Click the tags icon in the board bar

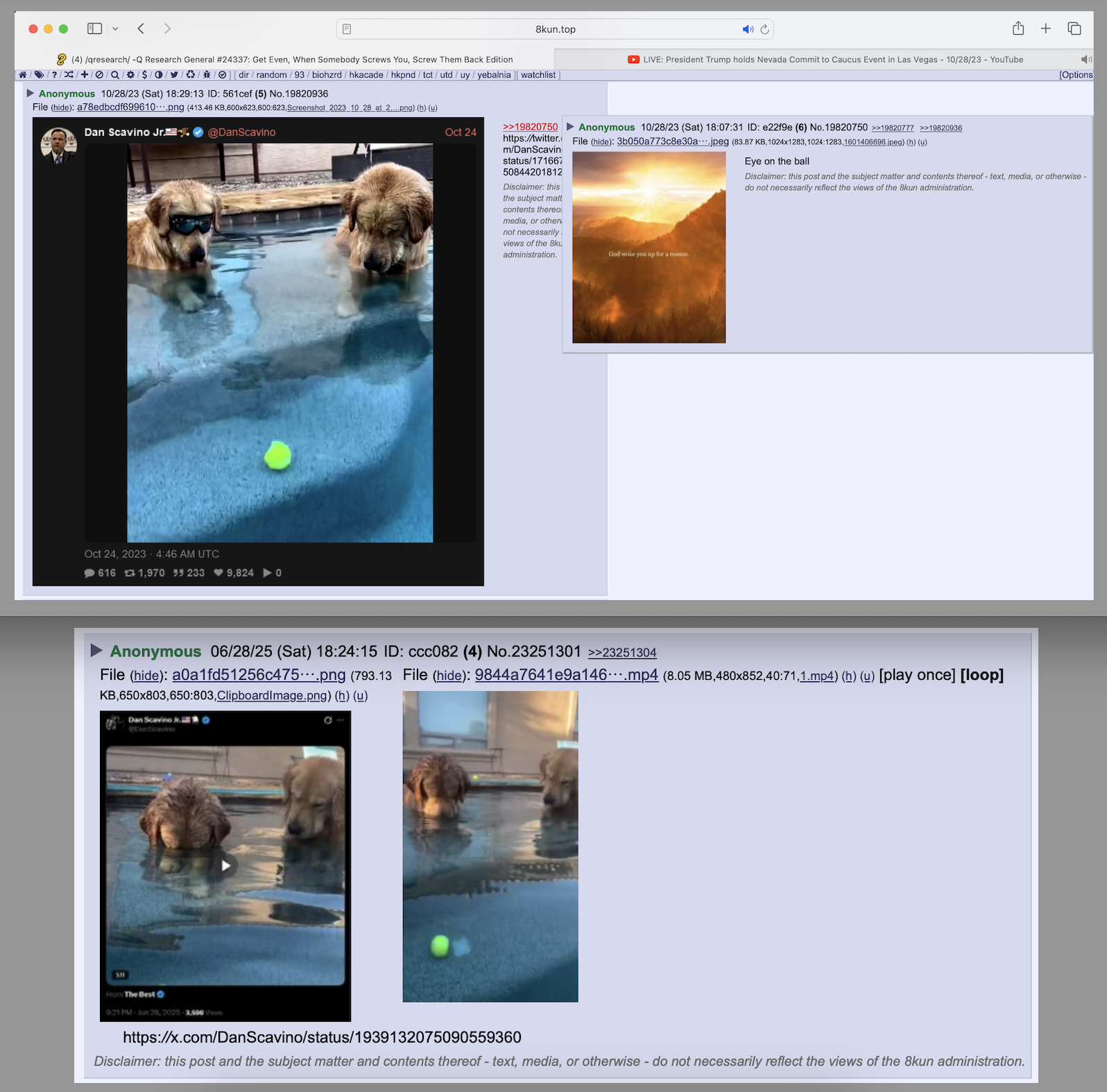pyautogui.click(x=39, y=75)
